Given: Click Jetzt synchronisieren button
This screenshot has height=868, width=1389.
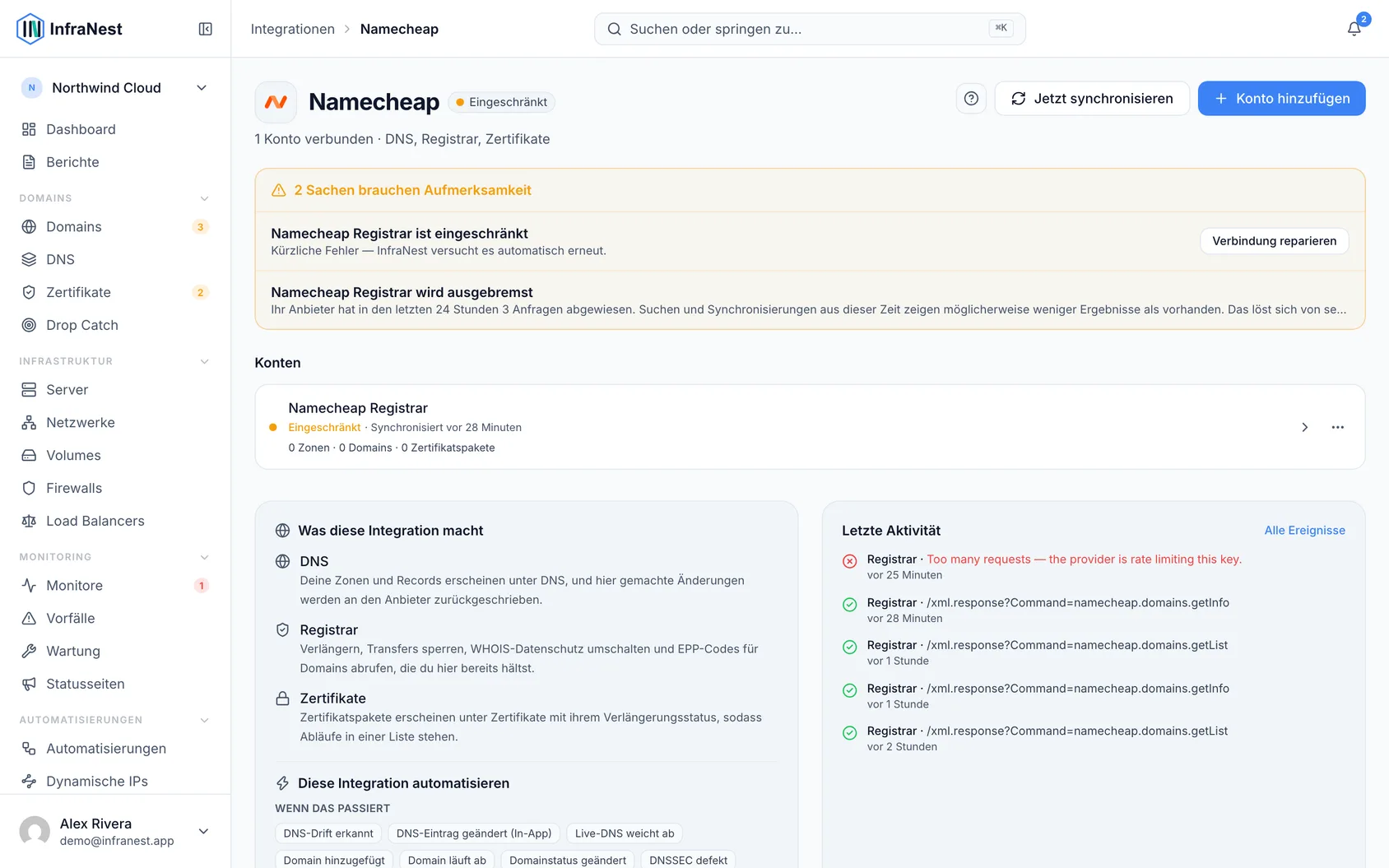Looking at the screenshot, I should click(1092, 99).
